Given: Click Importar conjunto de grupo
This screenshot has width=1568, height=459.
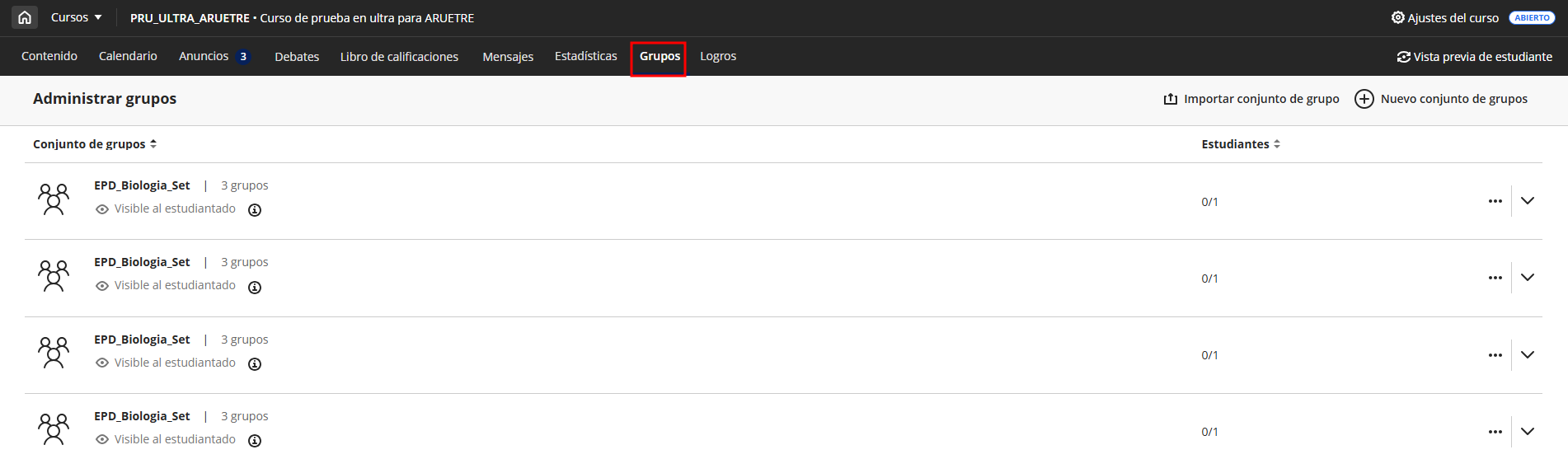Looking at the screenshot, I should 1251,99.
